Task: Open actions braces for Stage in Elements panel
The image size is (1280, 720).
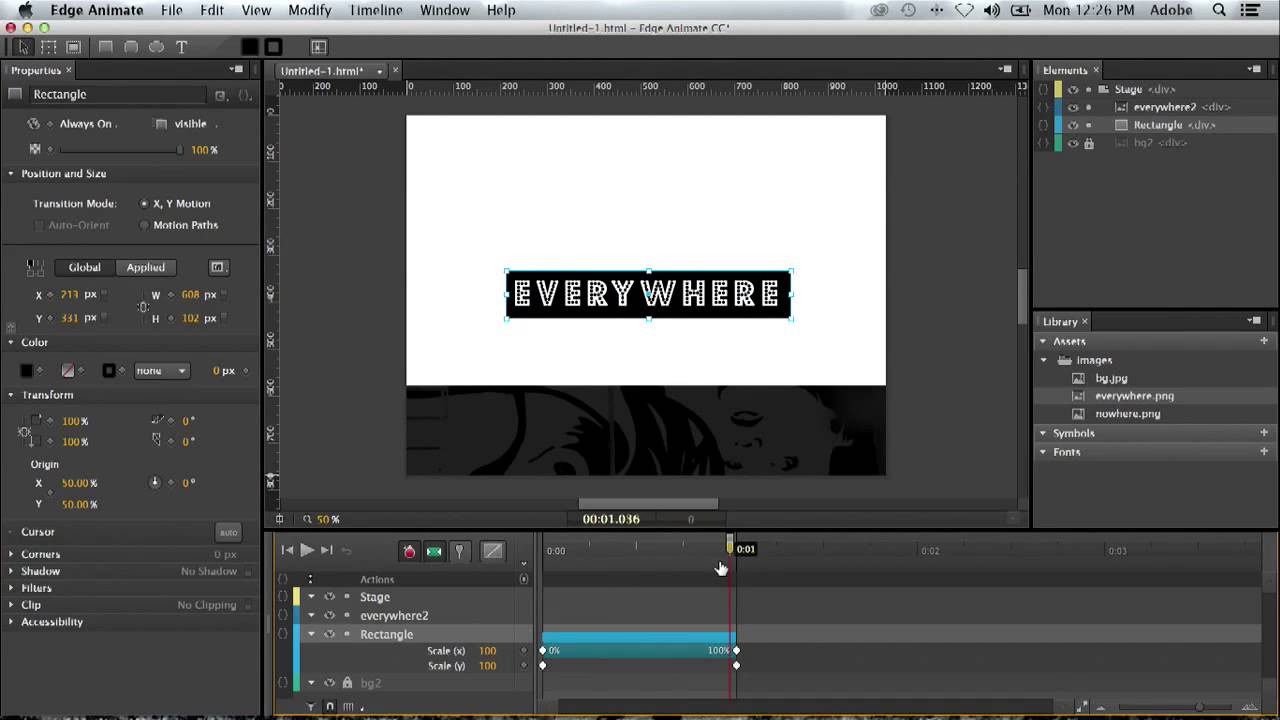Action: 1043,89
